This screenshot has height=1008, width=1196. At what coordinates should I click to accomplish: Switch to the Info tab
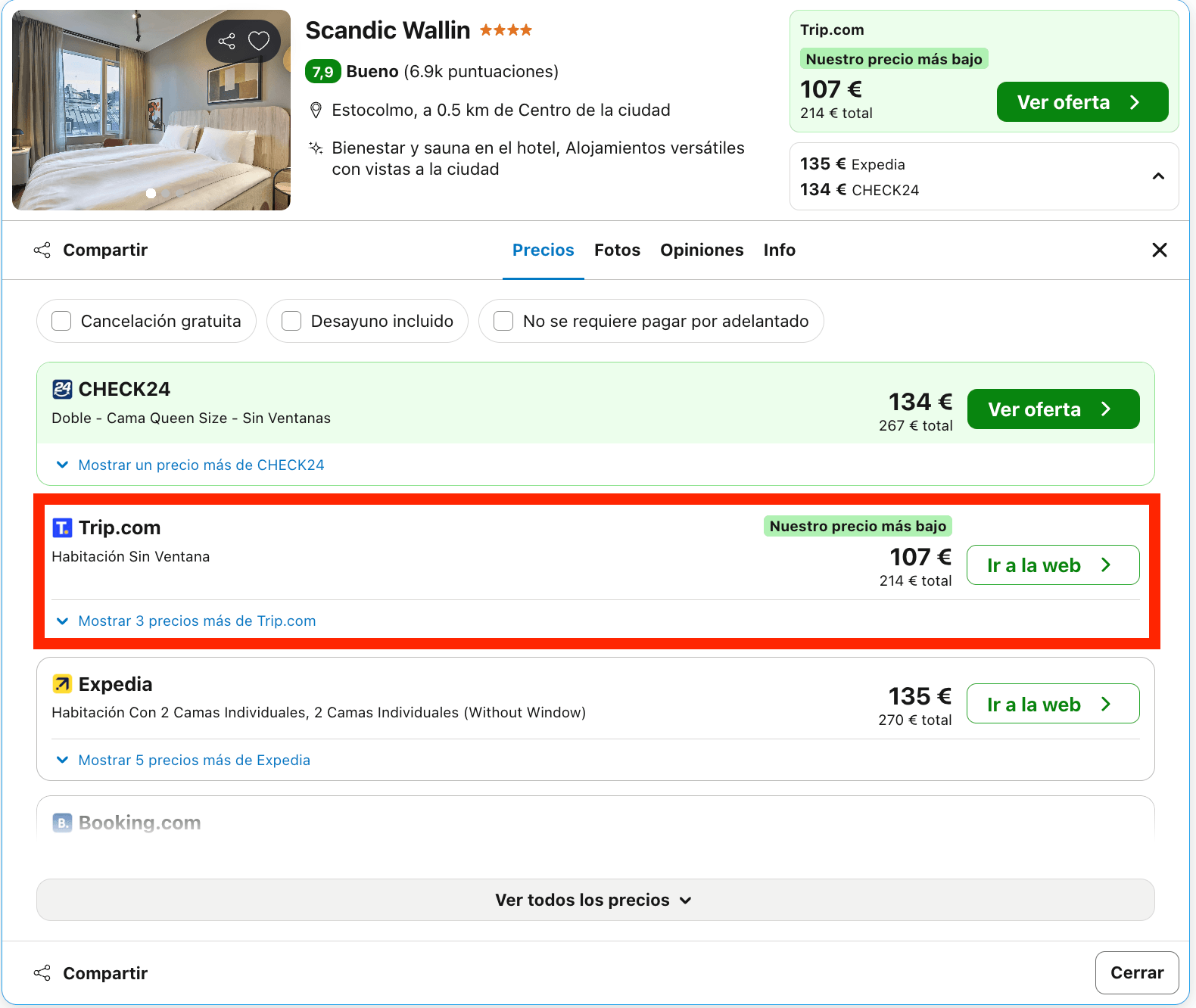[x=780, y=250]
